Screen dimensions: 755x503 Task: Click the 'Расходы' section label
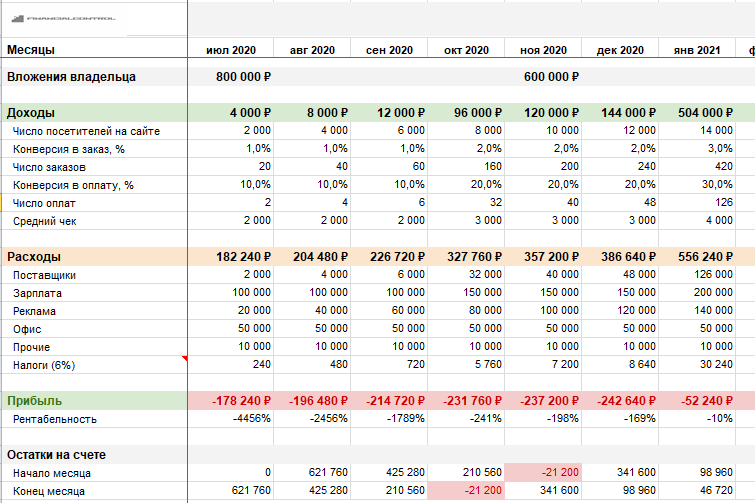34,257
